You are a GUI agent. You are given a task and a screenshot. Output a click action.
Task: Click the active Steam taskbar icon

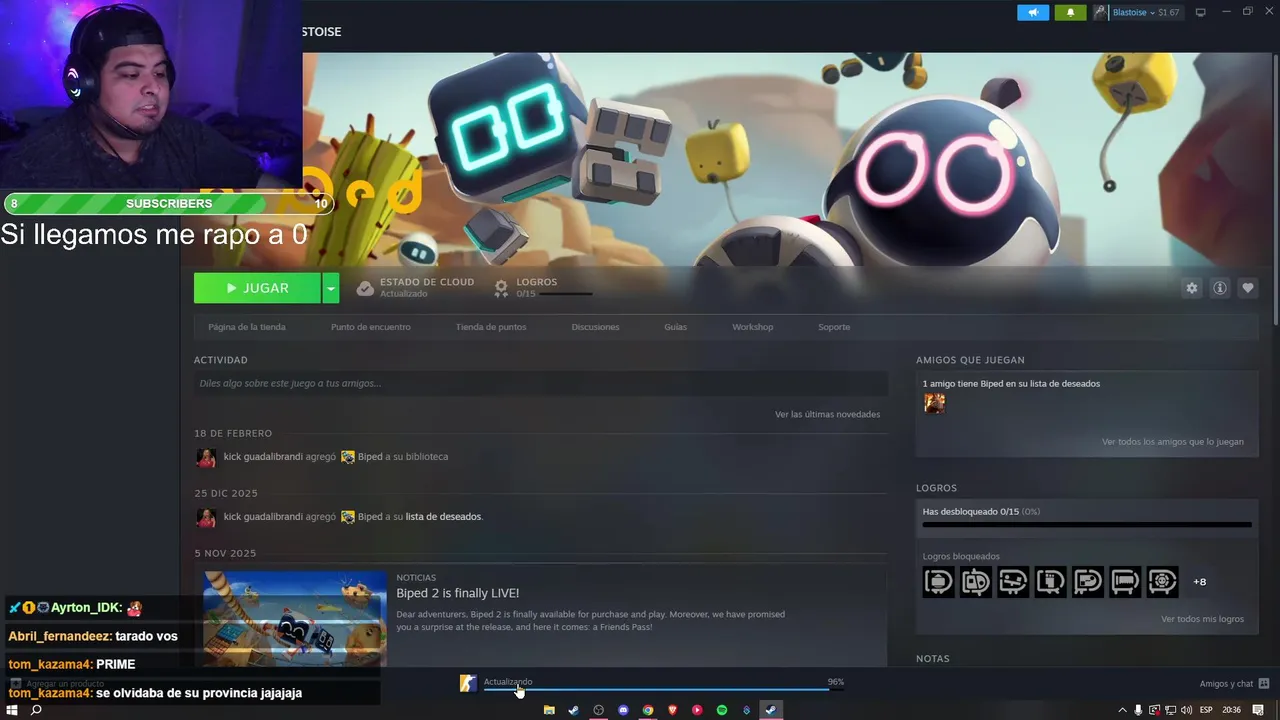tap(771, 710)
